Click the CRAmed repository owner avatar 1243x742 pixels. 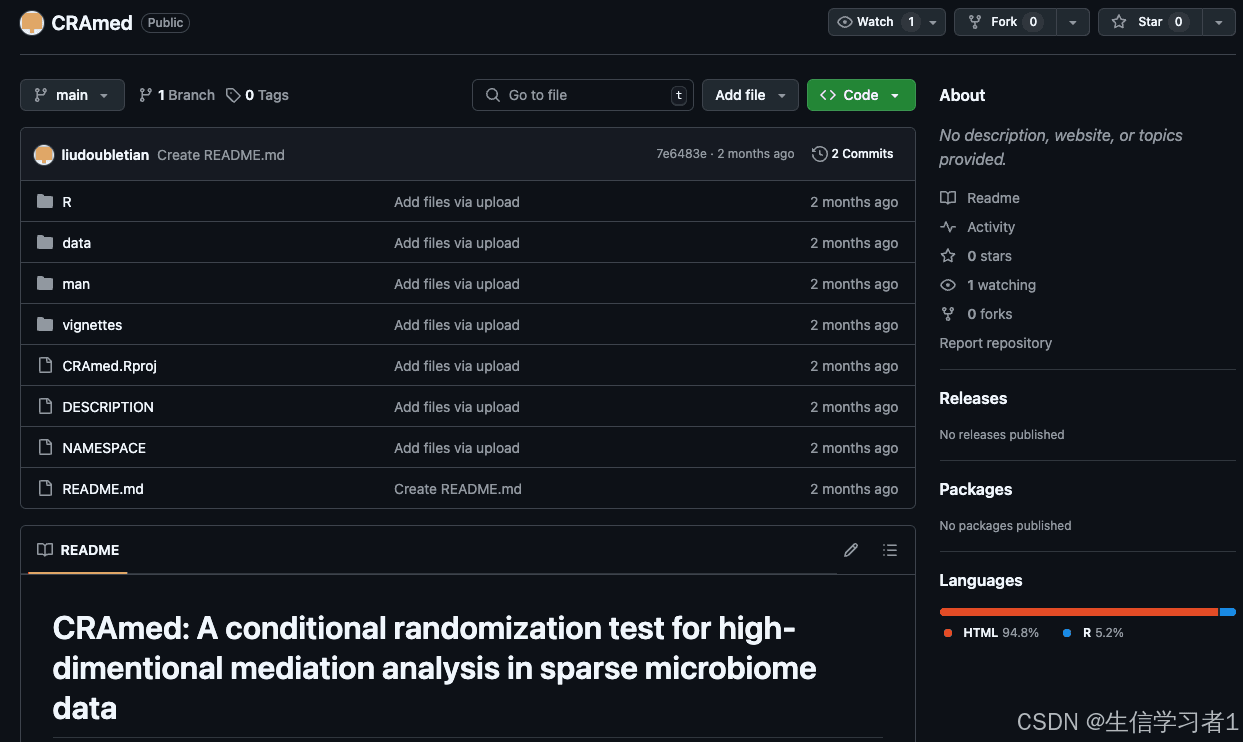pyautogui.click(x=32, y=23)
